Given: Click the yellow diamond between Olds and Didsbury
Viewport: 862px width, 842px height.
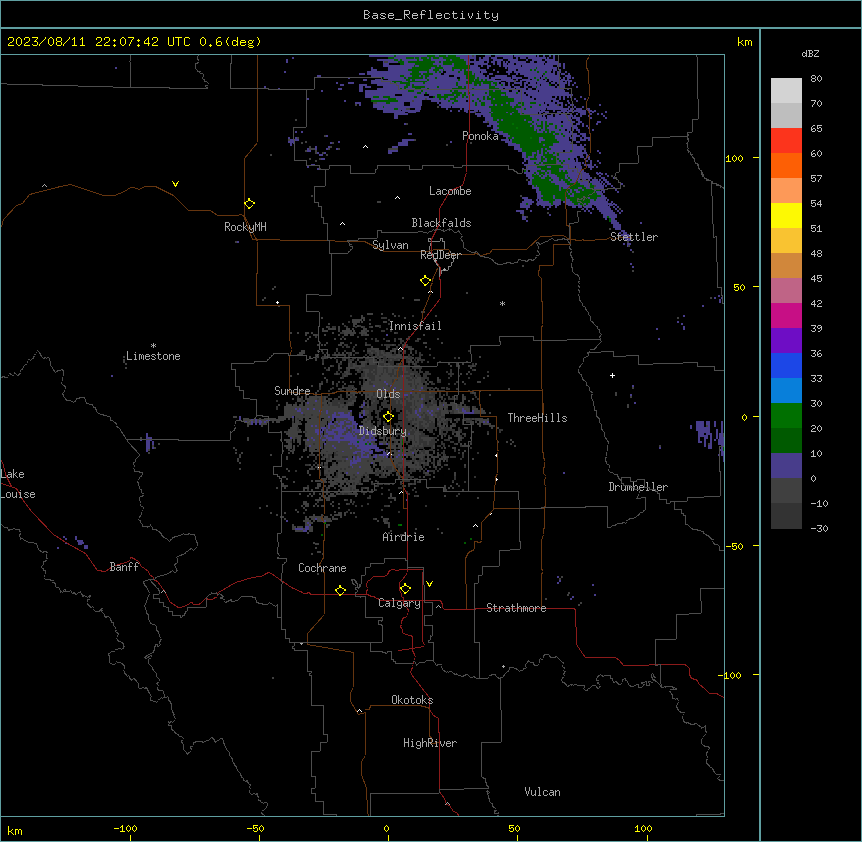Looking at the screenshot, I should coord(389,417).
